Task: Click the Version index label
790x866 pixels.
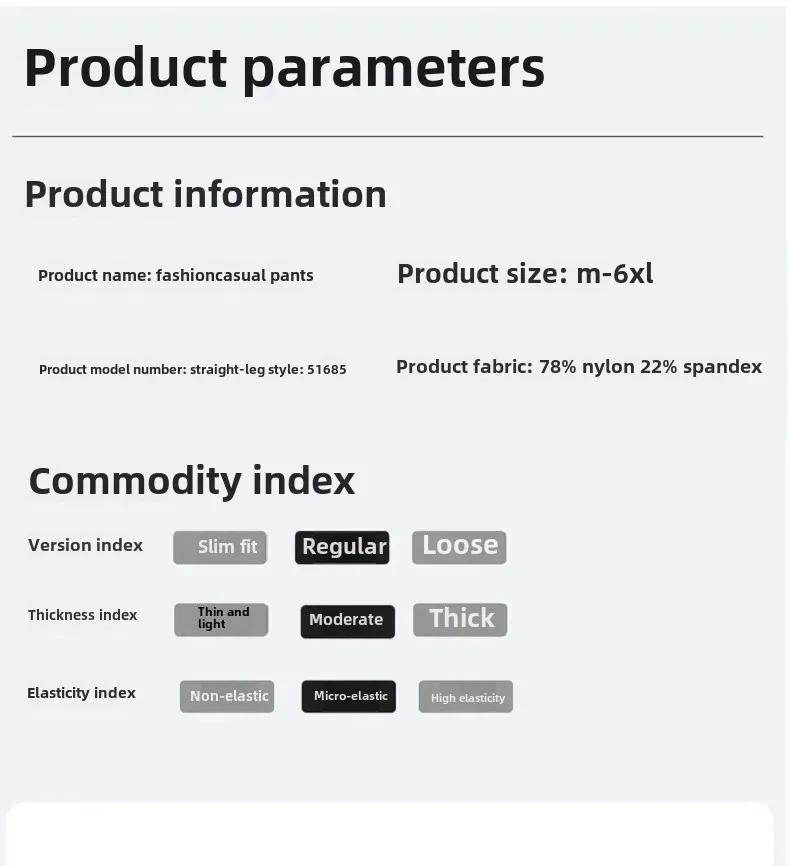Action: 86,545
